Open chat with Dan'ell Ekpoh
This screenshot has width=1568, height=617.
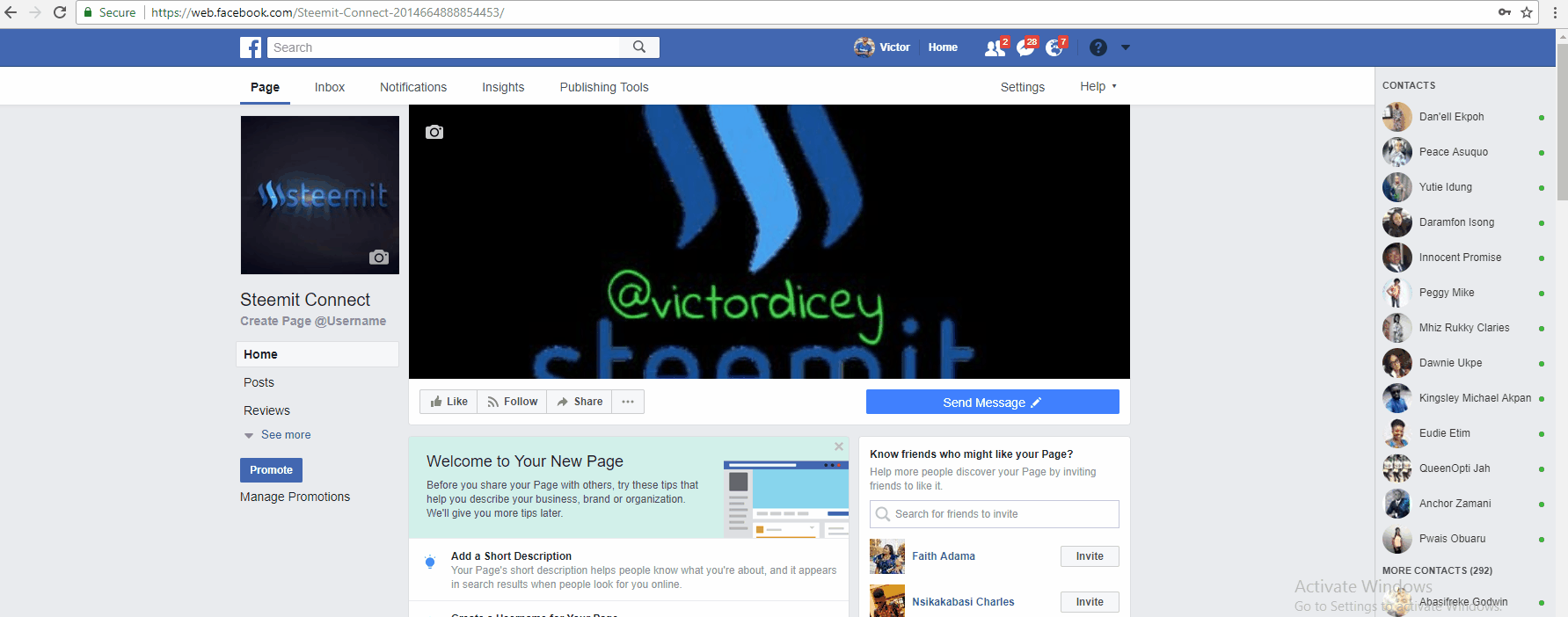[x=1463, y=117]
